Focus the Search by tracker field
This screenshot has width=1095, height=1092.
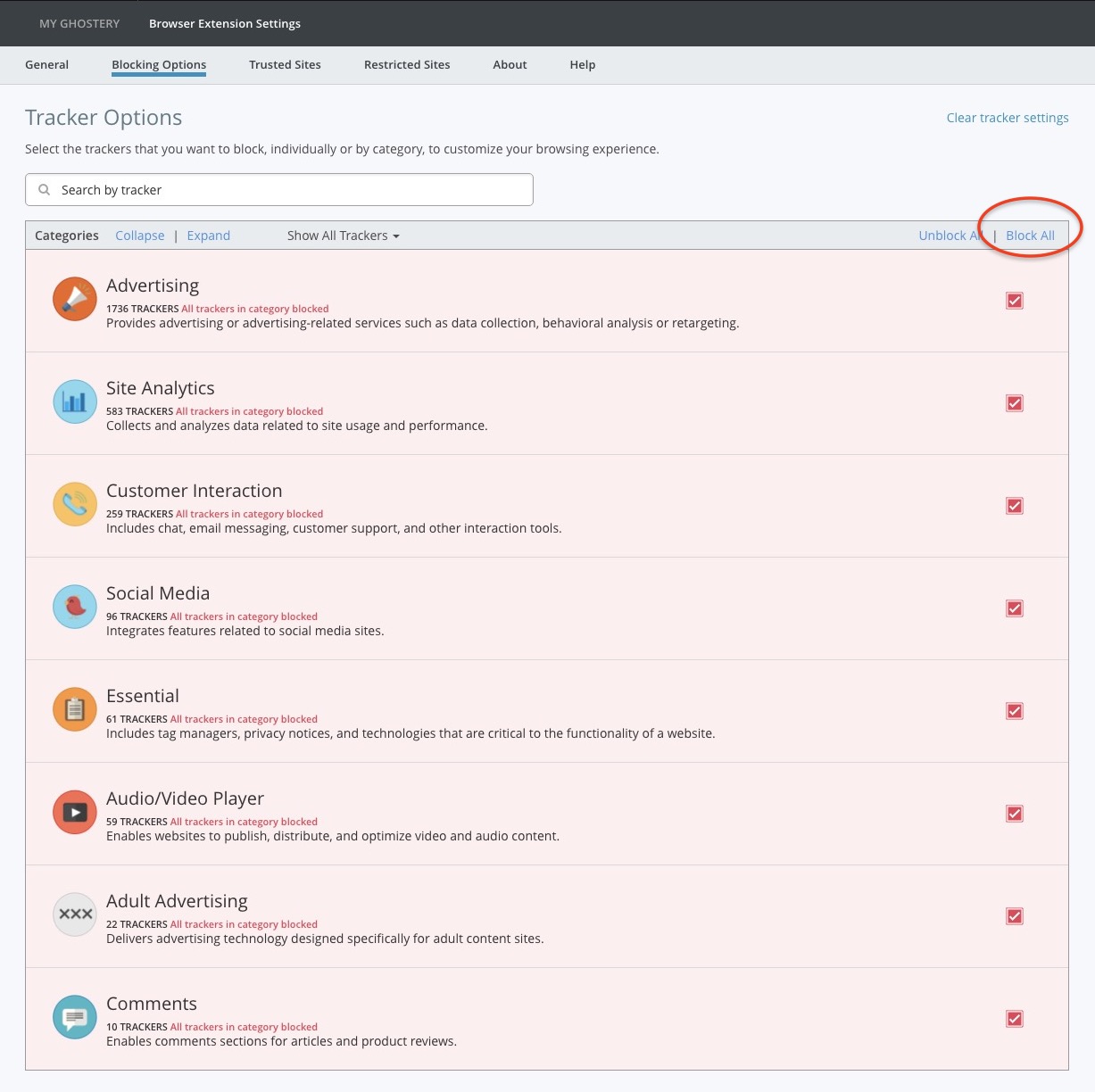(279, 190)
